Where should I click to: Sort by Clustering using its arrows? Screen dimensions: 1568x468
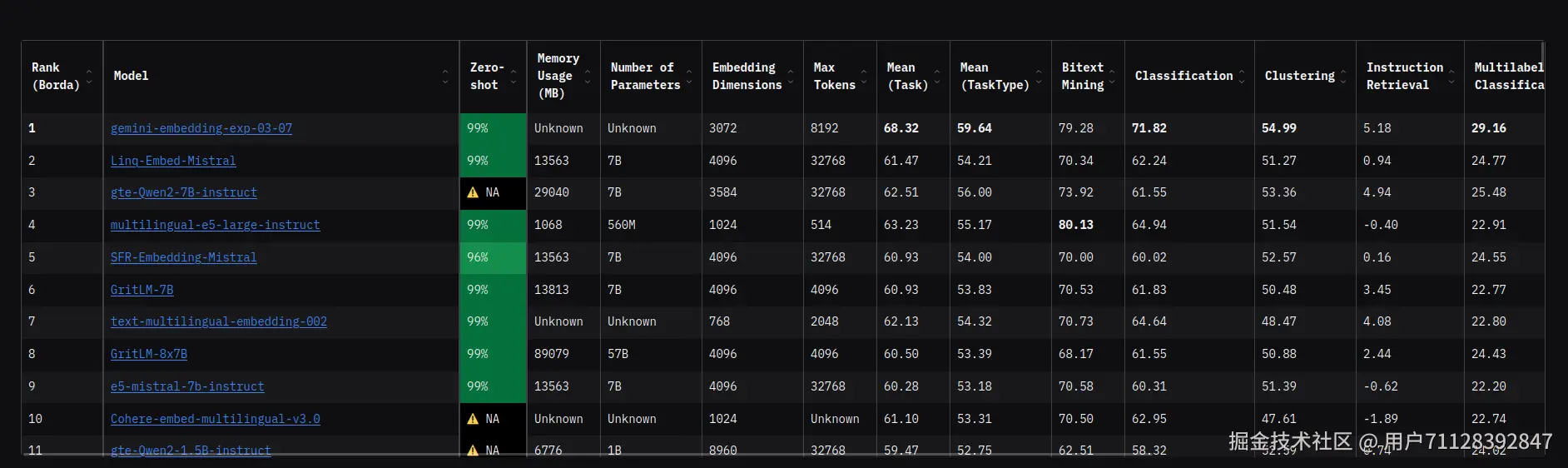[x=1343, y=77]
